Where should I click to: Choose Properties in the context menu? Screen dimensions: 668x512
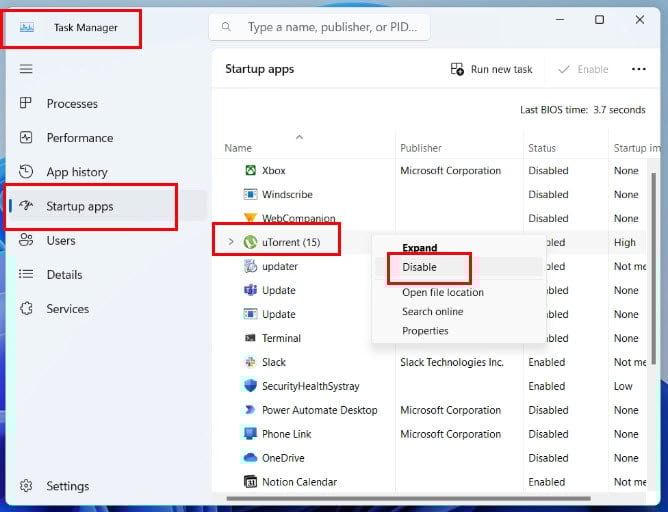(x=425, y=331)
